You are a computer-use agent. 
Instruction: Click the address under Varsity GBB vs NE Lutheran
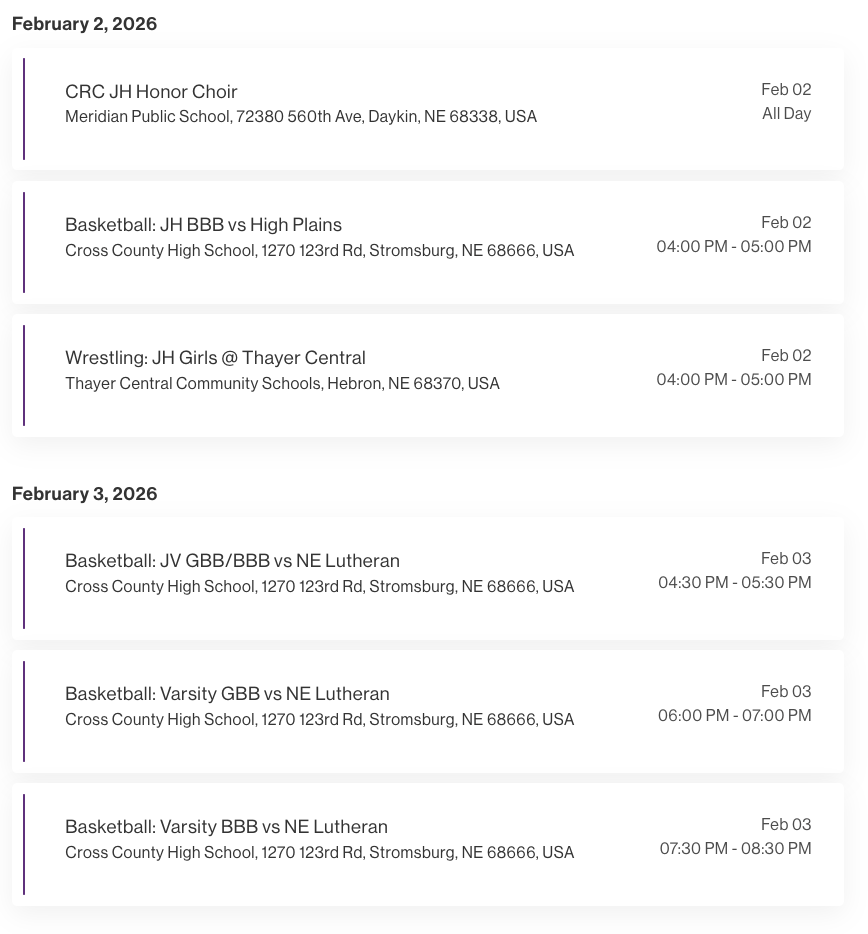(x=319, y=720)
